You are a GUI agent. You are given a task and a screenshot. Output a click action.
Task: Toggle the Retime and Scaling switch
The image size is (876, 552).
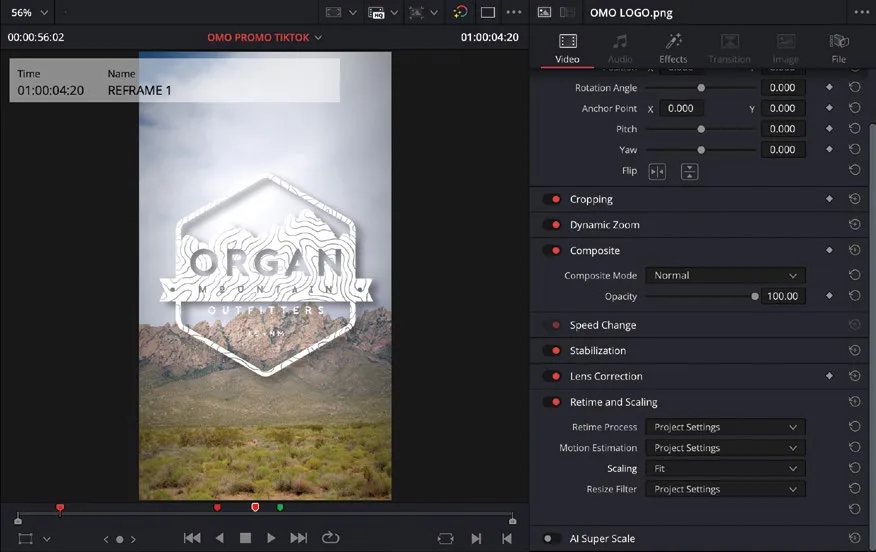(x=552, y=402)
